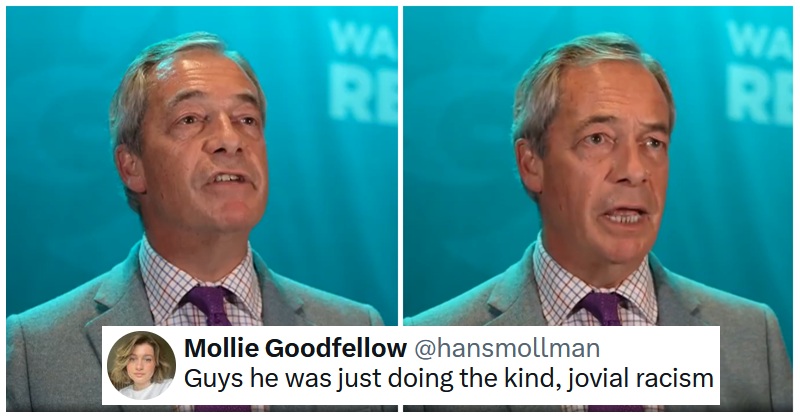Screen dimensions: 800x420
Task: Click the checked shirt collar, right photo
Action: (x=555, y=275)
